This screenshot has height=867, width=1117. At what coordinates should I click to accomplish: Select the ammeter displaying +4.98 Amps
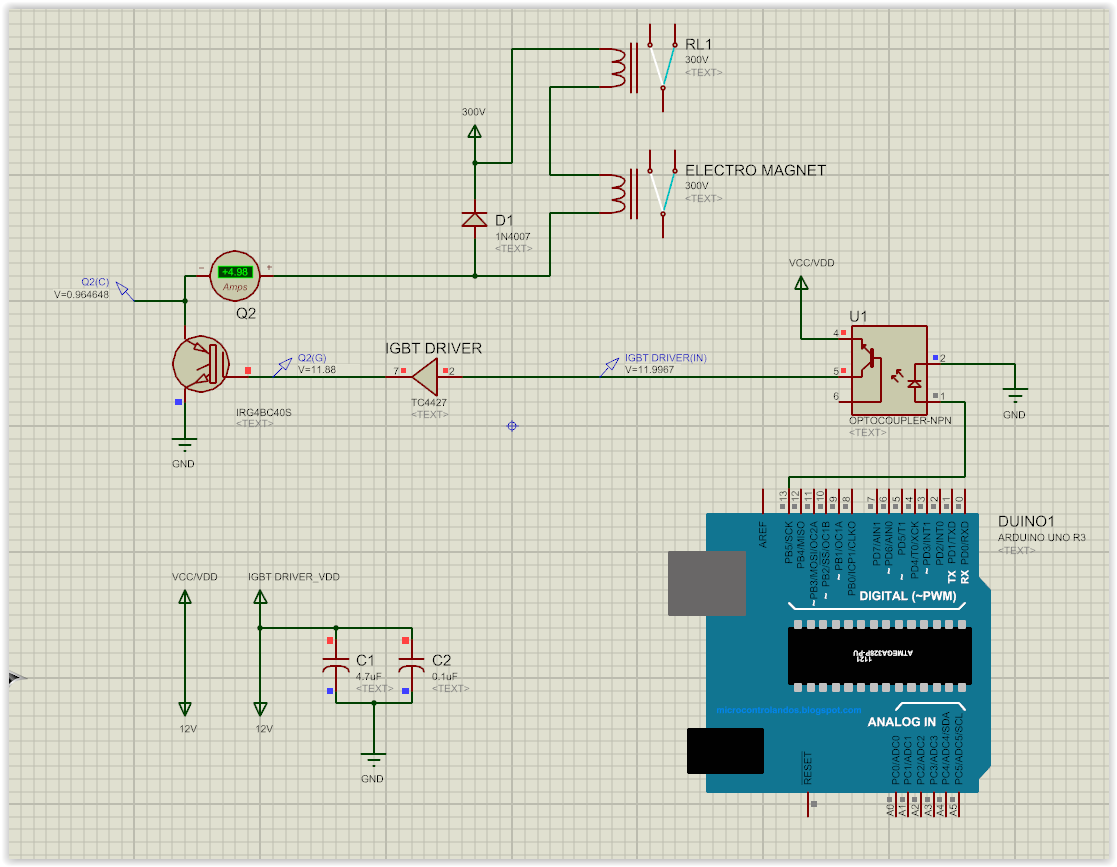coord(234,274)
